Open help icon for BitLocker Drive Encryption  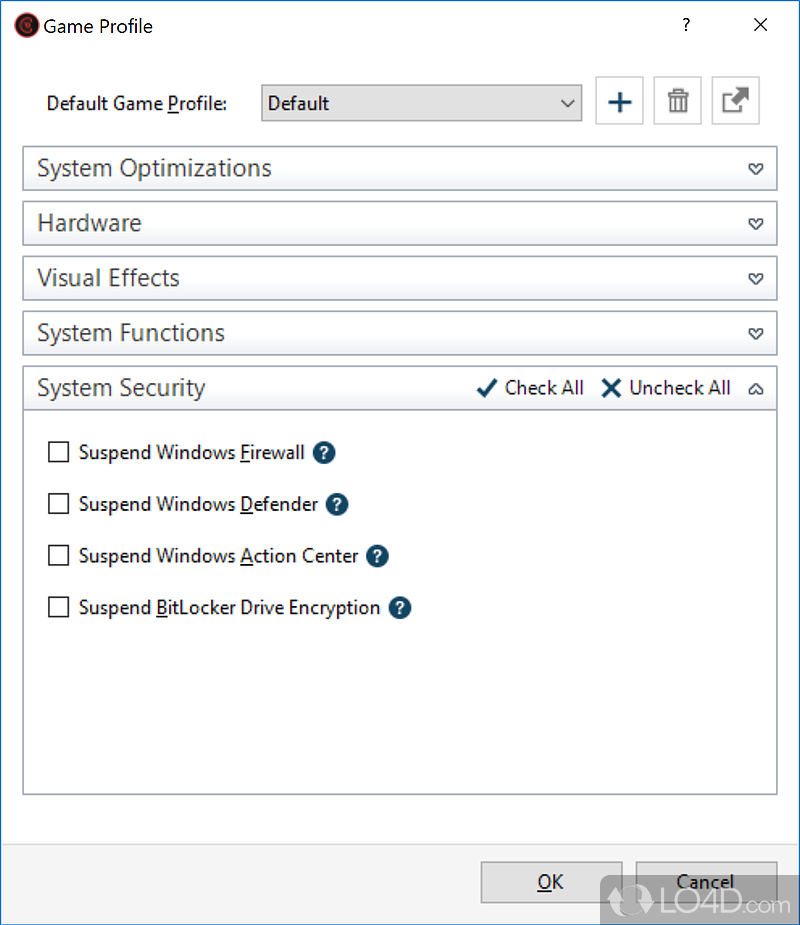[x=400, y=608]
